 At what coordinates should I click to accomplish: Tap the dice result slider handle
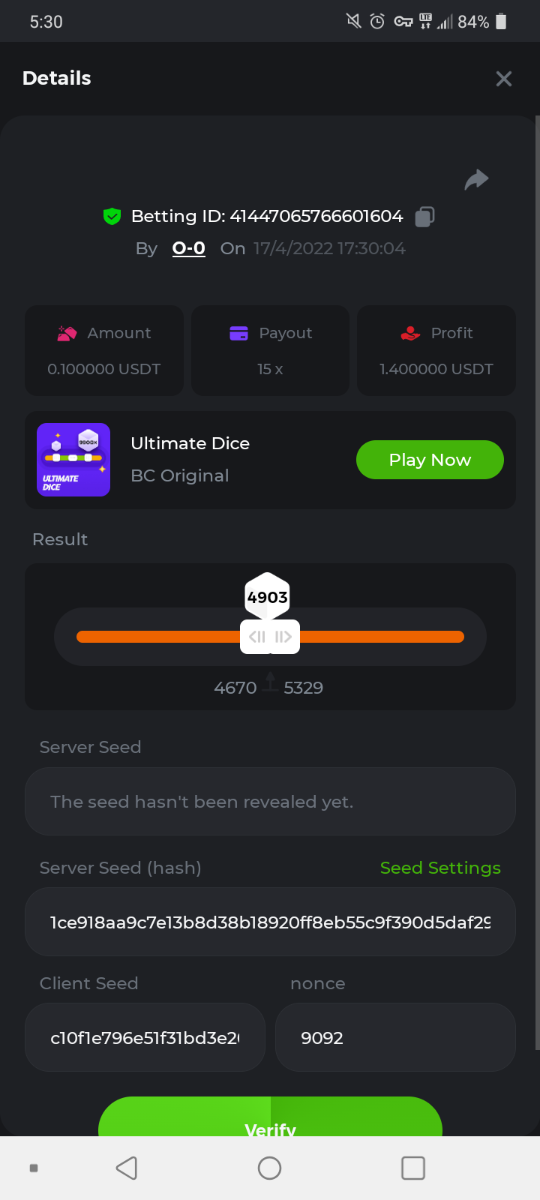(x=270, y=637)
